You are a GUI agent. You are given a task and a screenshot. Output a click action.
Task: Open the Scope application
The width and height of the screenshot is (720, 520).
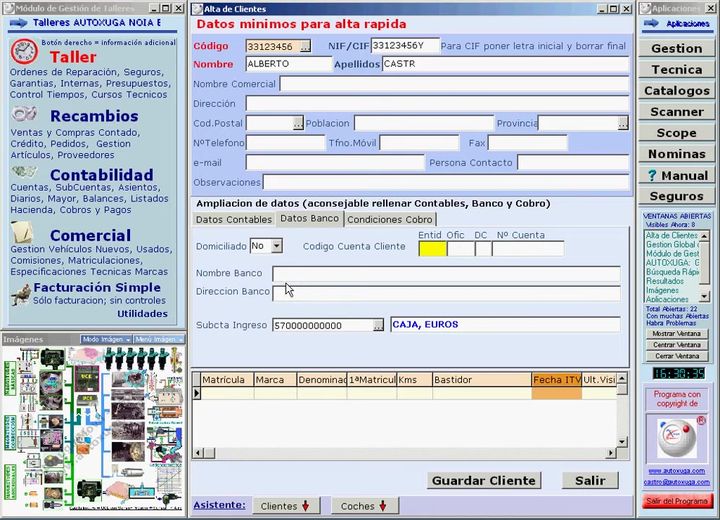tap(676, 133)
